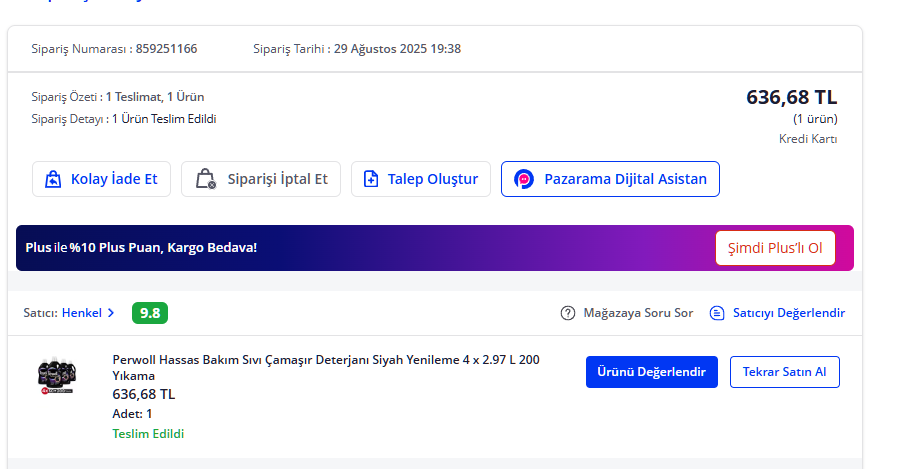This screenshot has height=469, width=897.
Task: Click order date 29 Ağustos 2025 19:38
Action: (x=398, y=49)
